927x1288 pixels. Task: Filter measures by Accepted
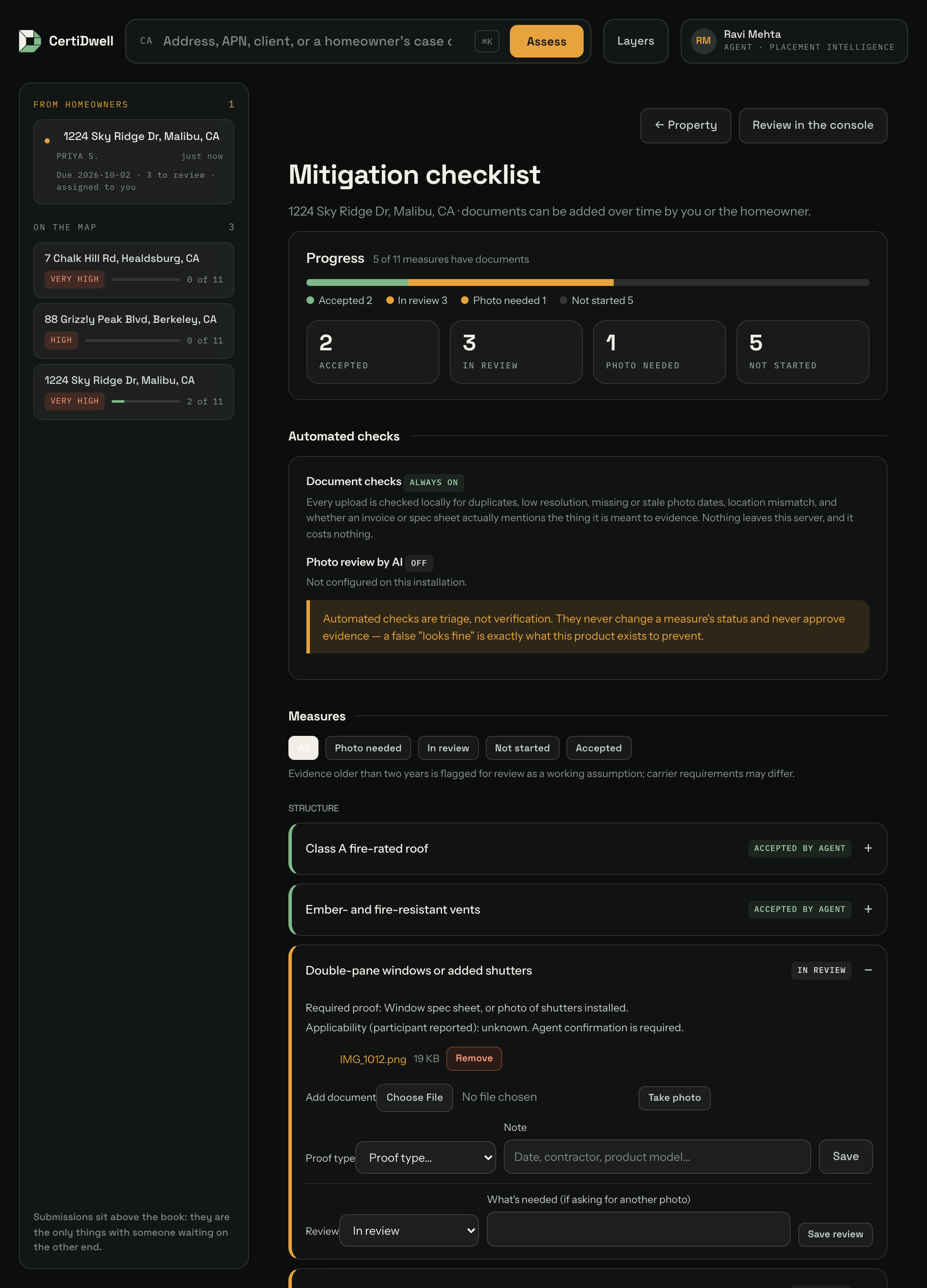(x=598, y=748)
